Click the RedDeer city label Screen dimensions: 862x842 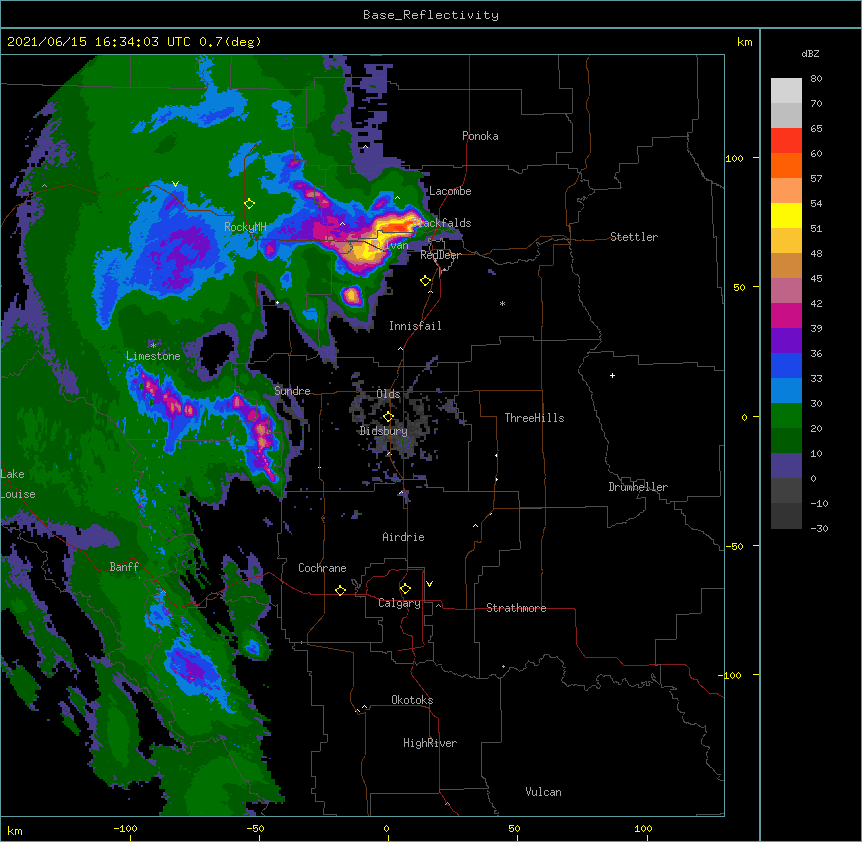440,255
